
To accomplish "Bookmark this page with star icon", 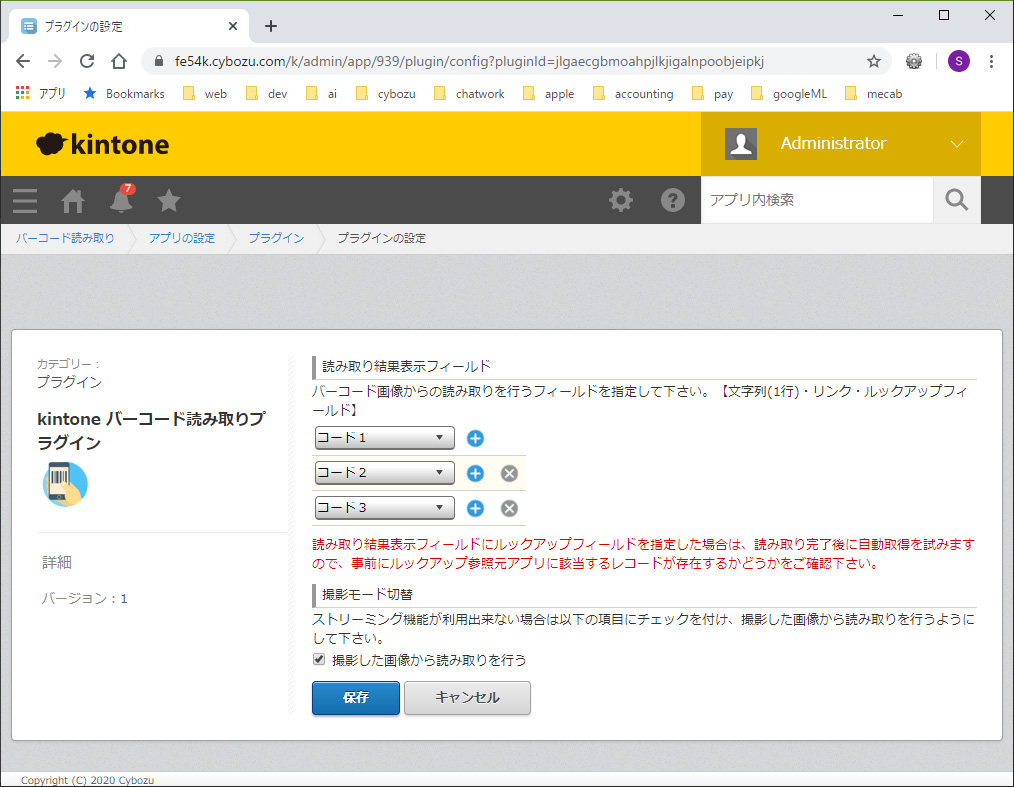I will pyautogui.click(x=874, y=61).
